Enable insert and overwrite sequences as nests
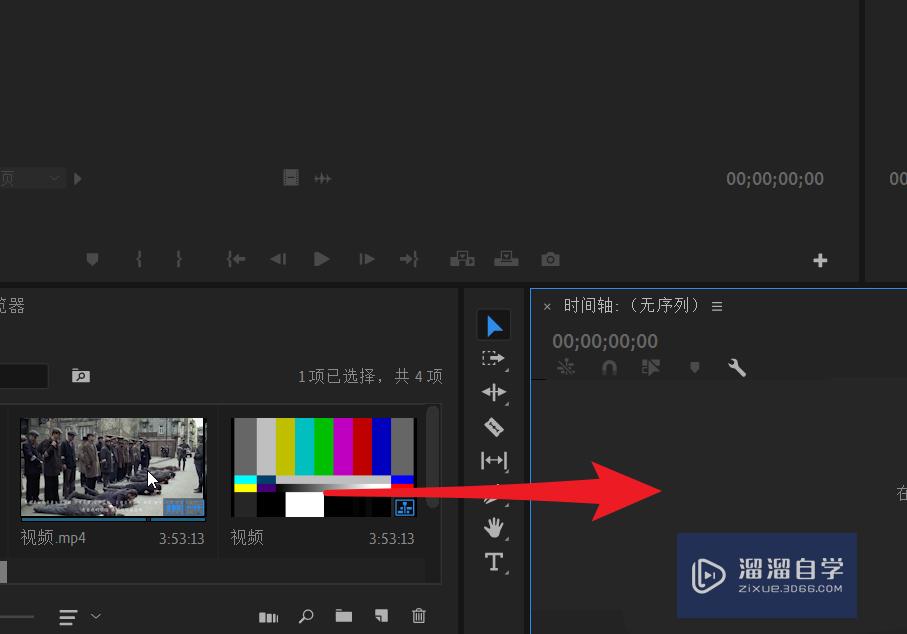Image resolution: width=907 pixels, height=634 pixels. tap(565, 367)
